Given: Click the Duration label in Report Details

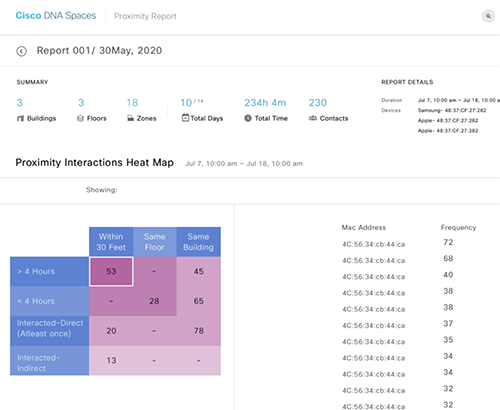Looking at the screenshot, I should tap(392, 100).
